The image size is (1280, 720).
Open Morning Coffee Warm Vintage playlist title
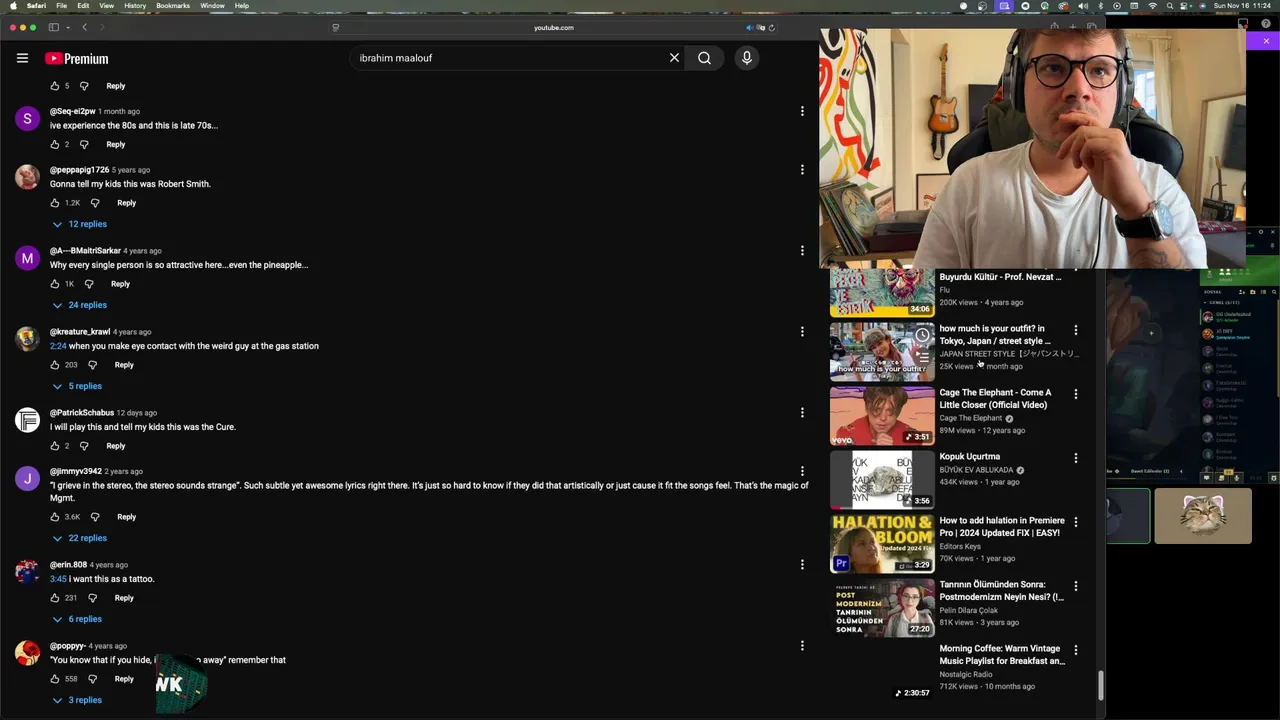(x=1002, y=655)
